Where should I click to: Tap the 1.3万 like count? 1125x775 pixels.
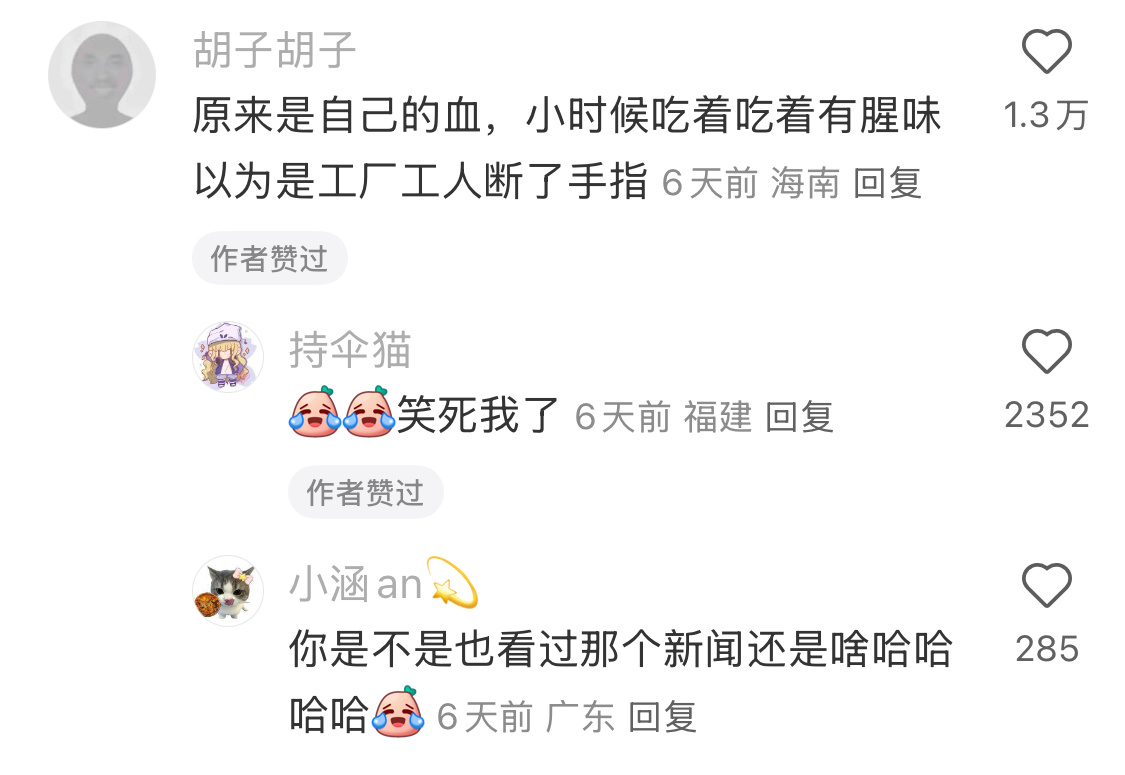[x=1046, y=115]
